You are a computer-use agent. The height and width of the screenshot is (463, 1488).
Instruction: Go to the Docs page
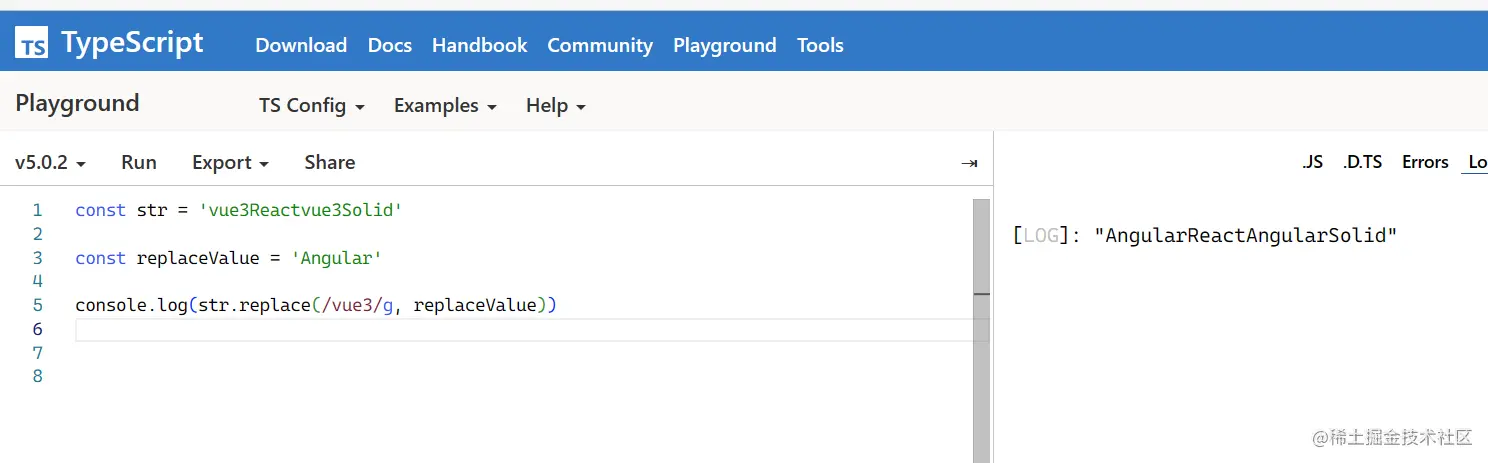tap(390, 45)
